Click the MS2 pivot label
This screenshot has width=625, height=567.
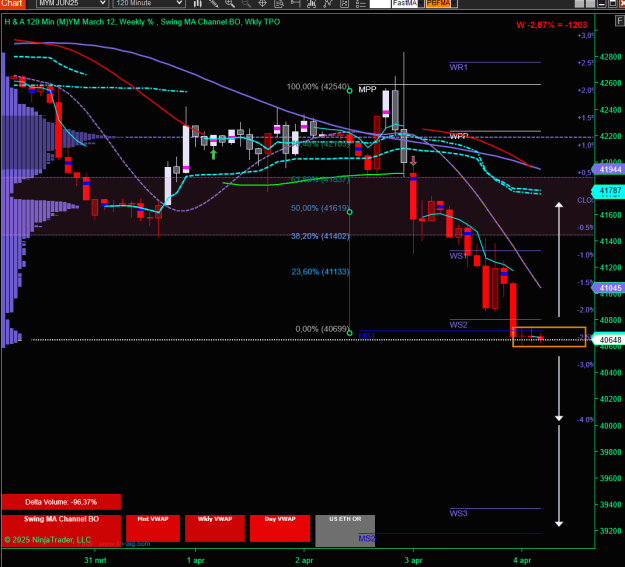[x=367, y=538]
